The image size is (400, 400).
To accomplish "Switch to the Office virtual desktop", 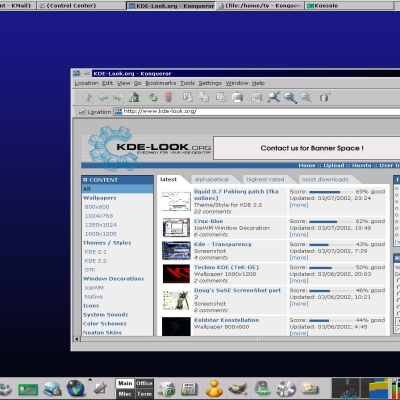I will tap(144, 383).
